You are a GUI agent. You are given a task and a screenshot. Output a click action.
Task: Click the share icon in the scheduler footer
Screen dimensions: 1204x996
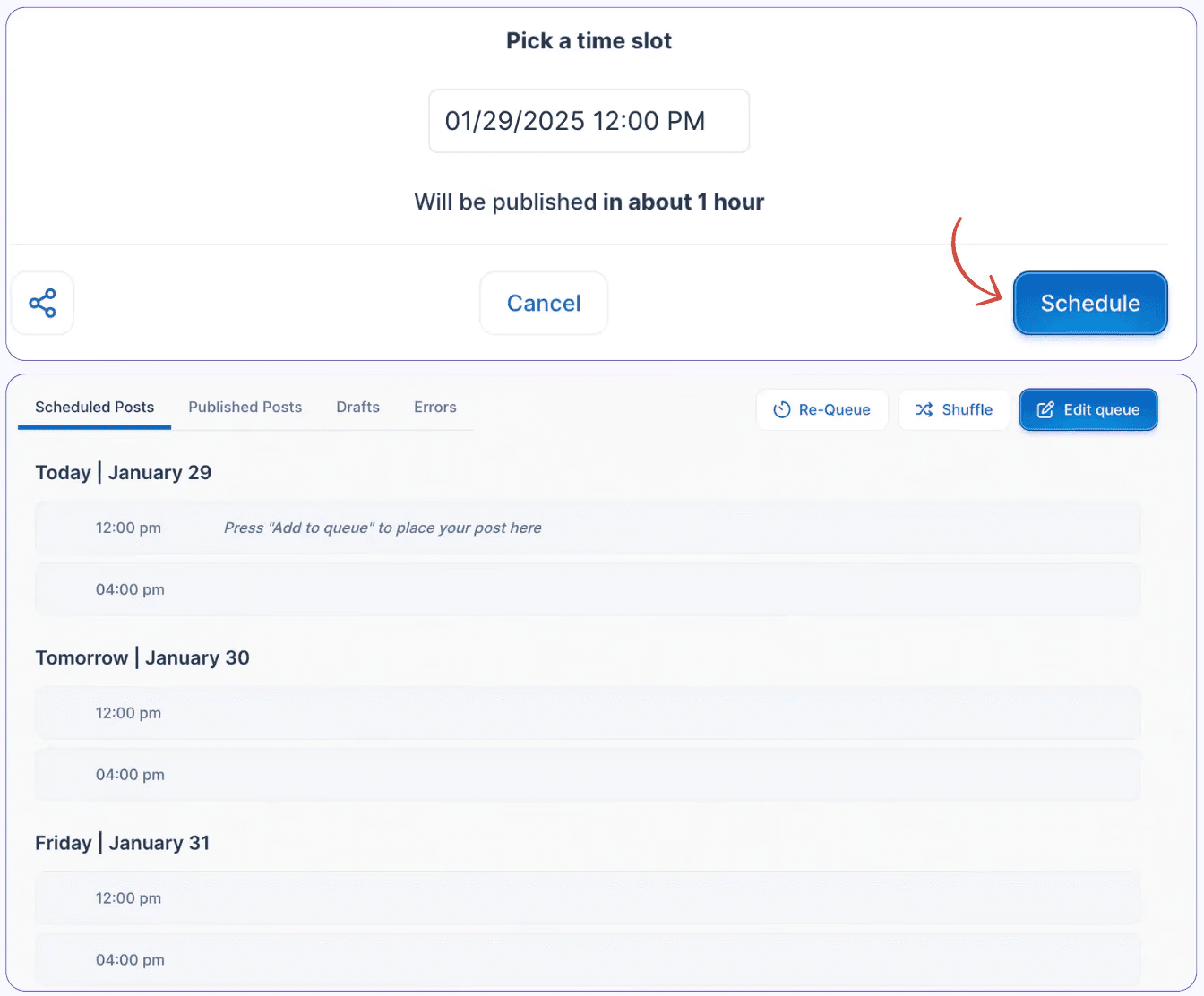tap(42, 303)
